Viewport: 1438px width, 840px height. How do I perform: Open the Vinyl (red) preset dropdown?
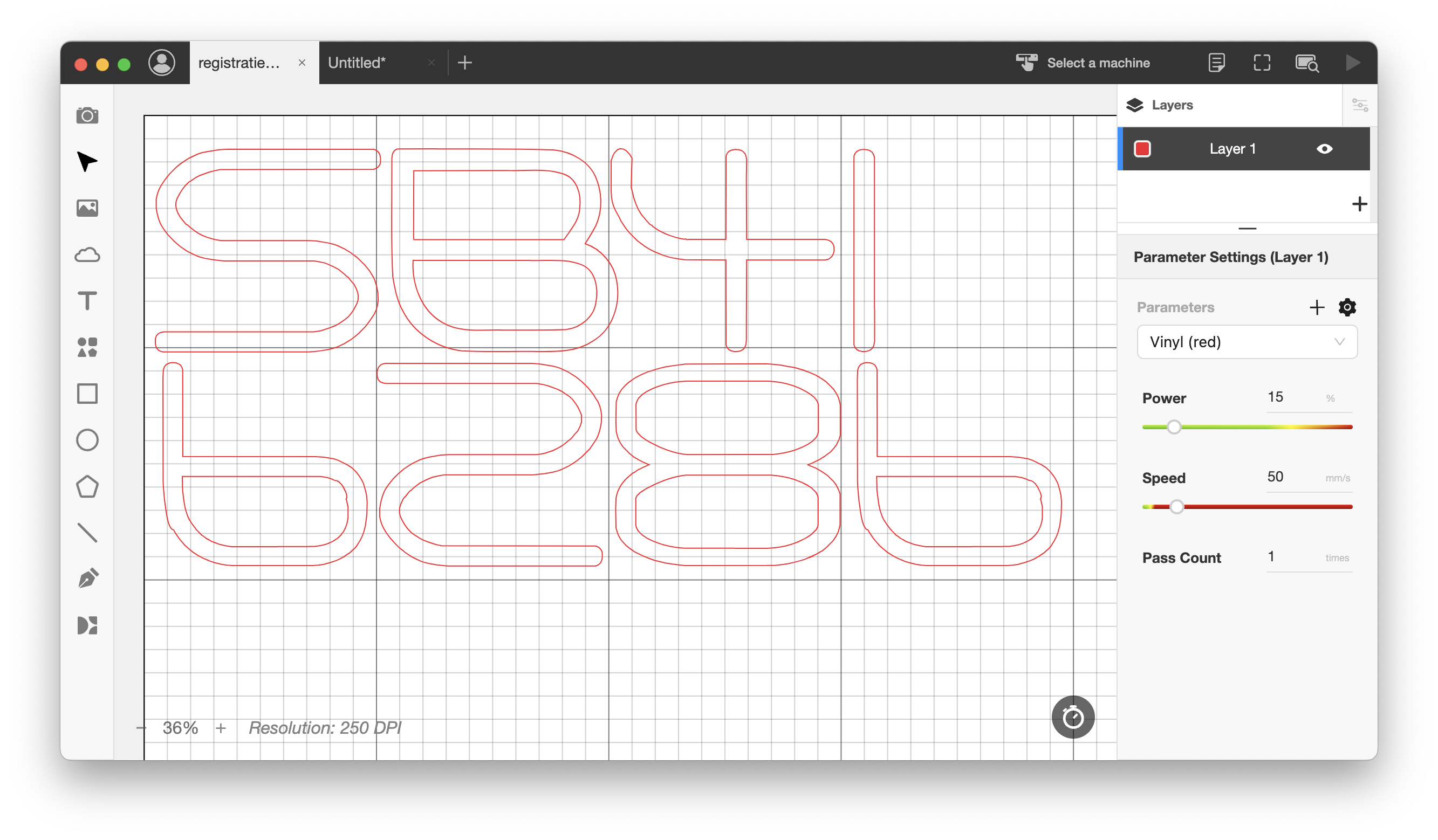tap(1248, 342)
